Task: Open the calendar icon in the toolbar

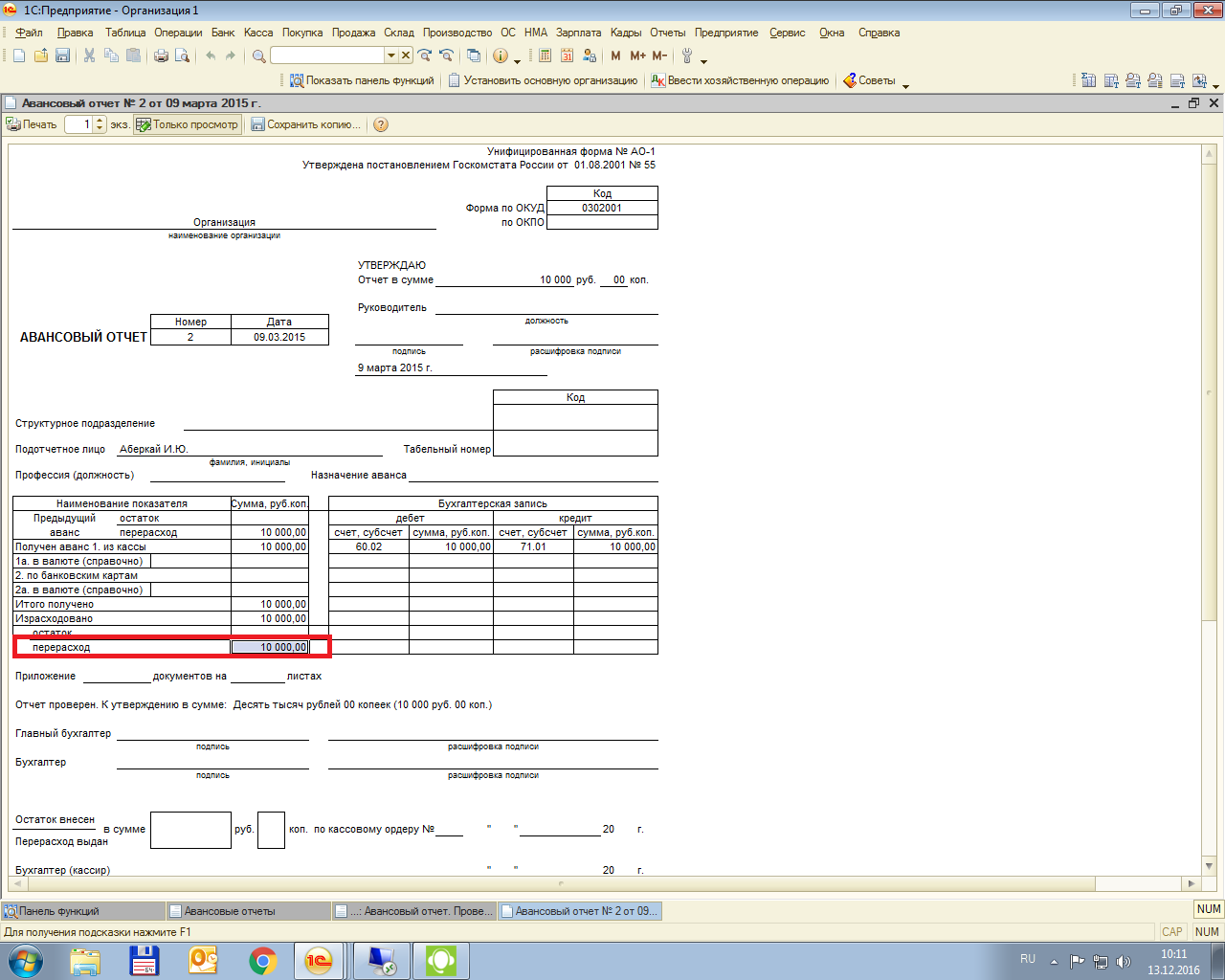Action: 568,56
